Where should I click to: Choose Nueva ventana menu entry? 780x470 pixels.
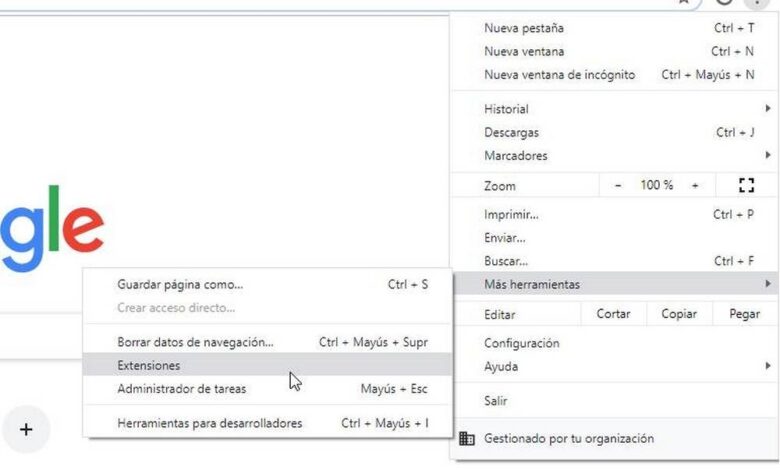[x=615, y=51]
